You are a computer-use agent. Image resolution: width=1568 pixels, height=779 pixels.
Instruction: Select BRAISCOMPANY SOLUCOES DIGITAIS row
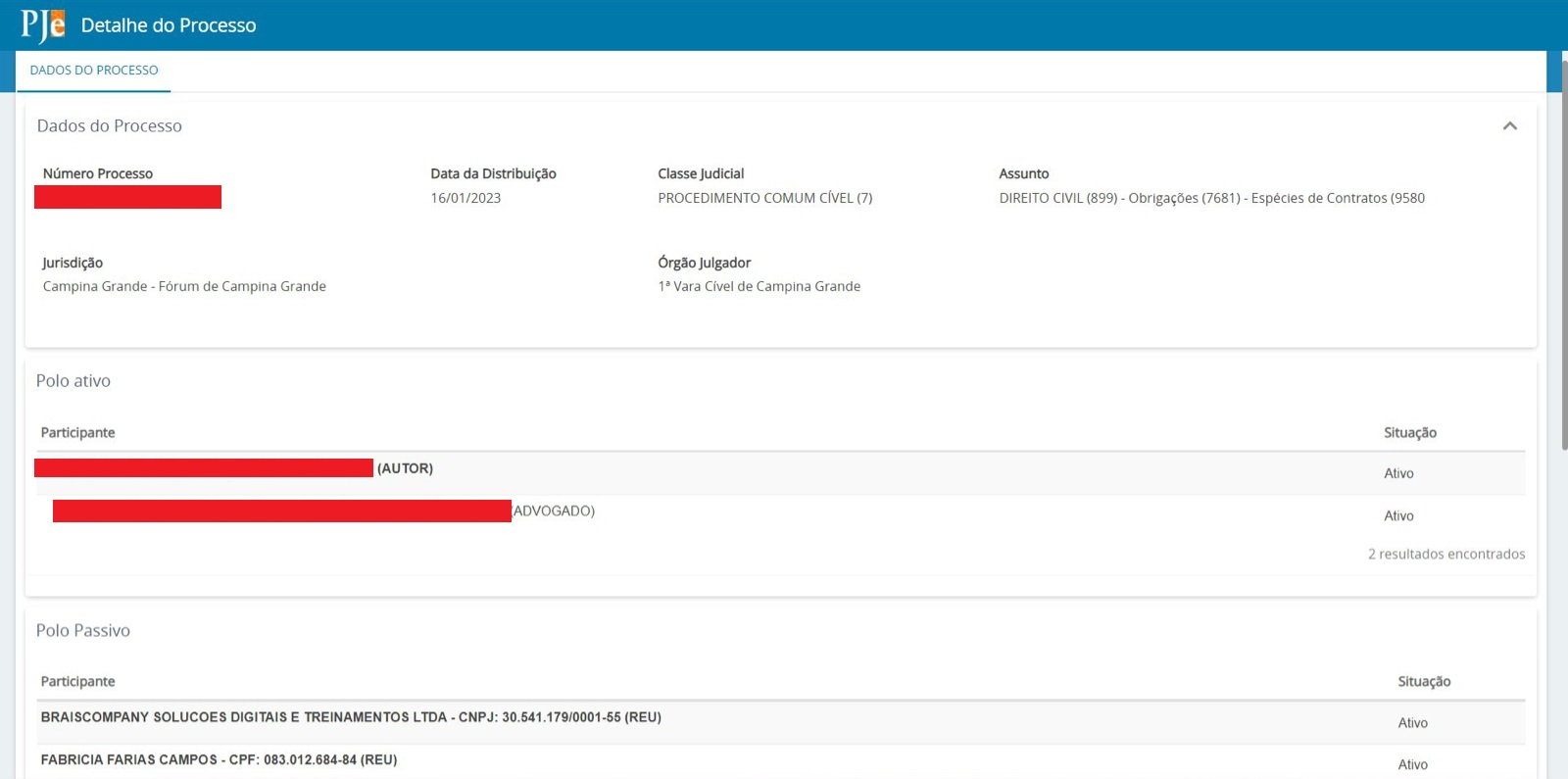tap(781, 722)
